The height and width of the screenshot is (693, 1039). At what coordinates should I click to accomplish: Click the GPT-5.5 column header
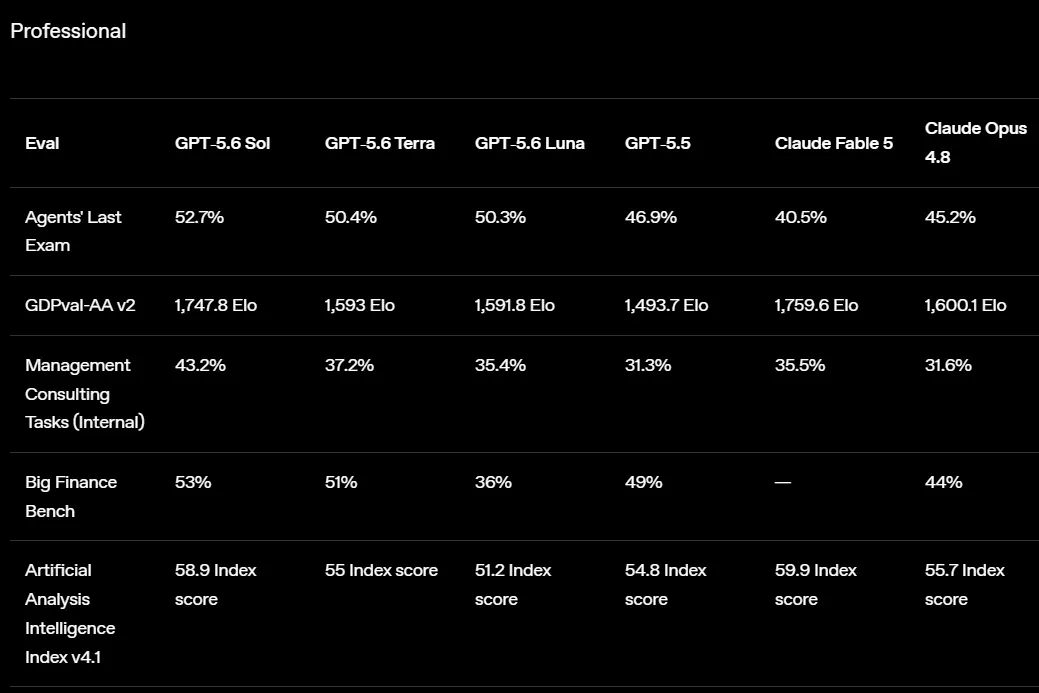[x=657, y=143]
